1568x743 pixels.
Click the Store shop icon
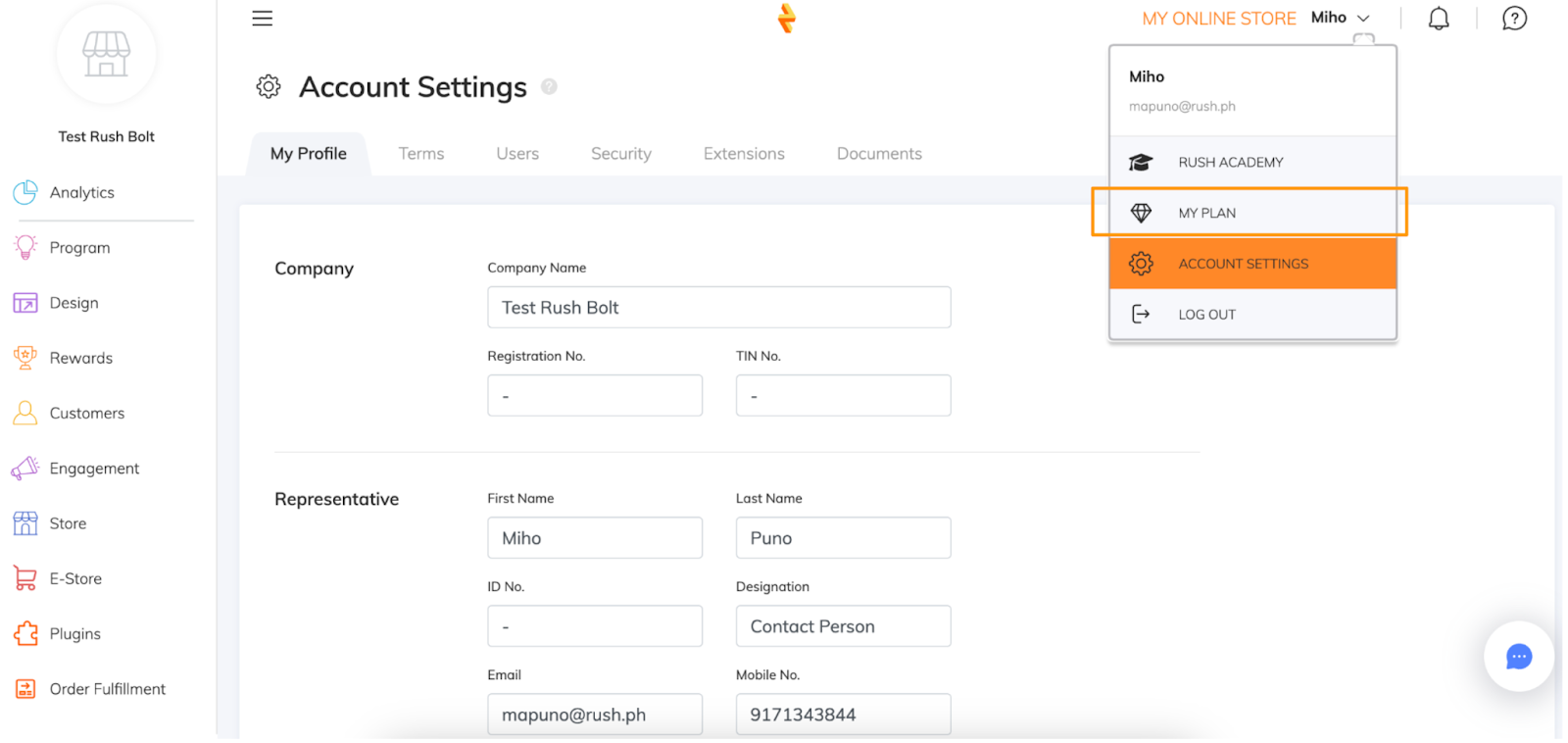(x=25, y=523)
